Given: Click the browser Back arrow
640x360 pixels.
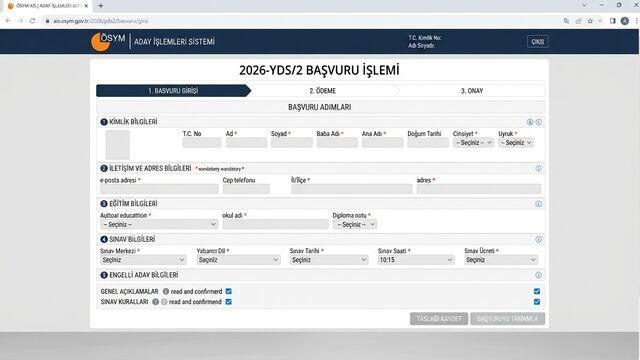Looking at the screenshot, I should [8, 21].
